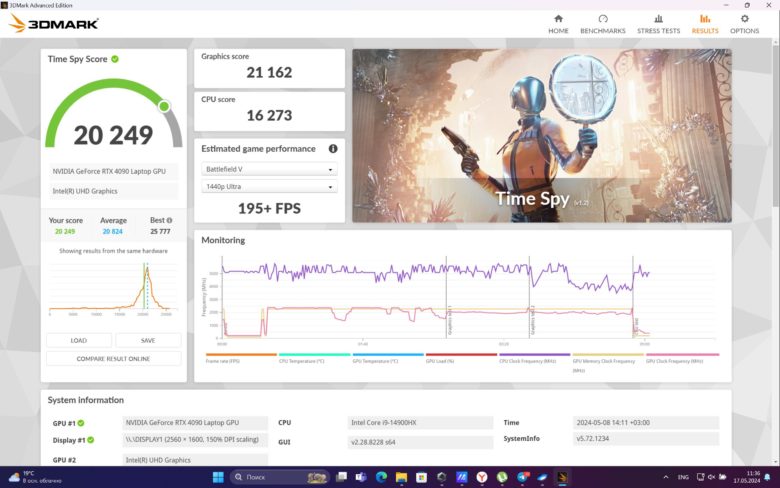Launch Microsoft Edge from the taskbar
This screenshot has height=488, width=780.
pos(382,478)
